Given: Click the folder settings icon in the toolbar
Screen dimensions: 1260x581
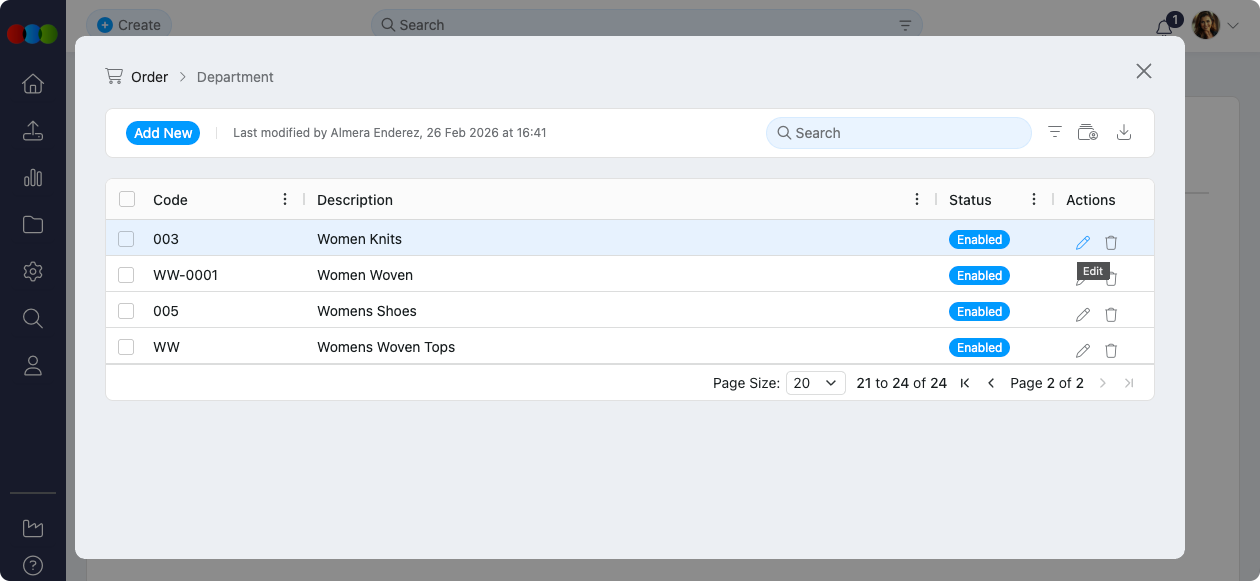Looking at the screenshot, I should (x=1087, y=132).
